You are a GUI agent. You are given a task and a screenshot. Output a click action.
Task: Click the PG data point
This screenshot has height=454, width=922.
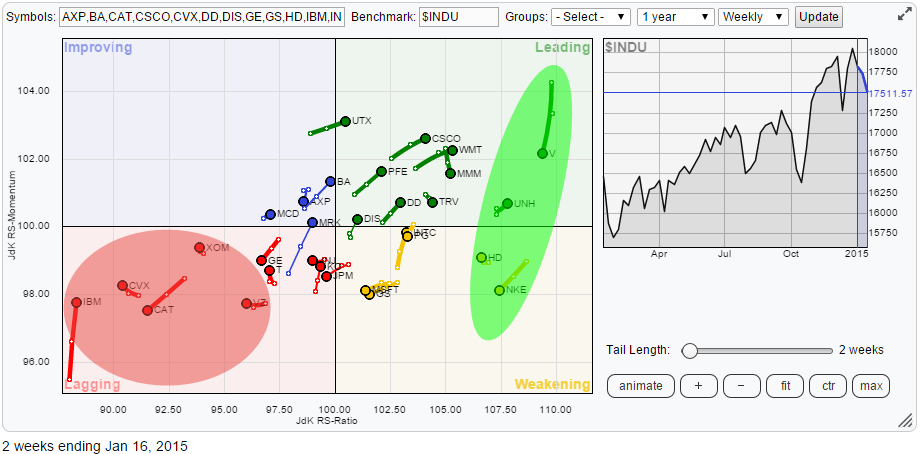coord(407,236)
